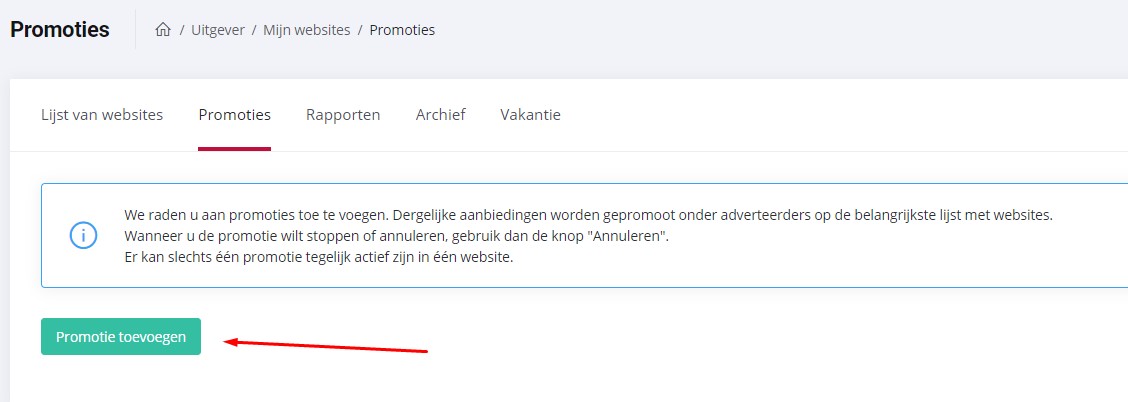Click the blue info circle icon
Viewport: 1128px width, 402px height.
coord(83,236)
